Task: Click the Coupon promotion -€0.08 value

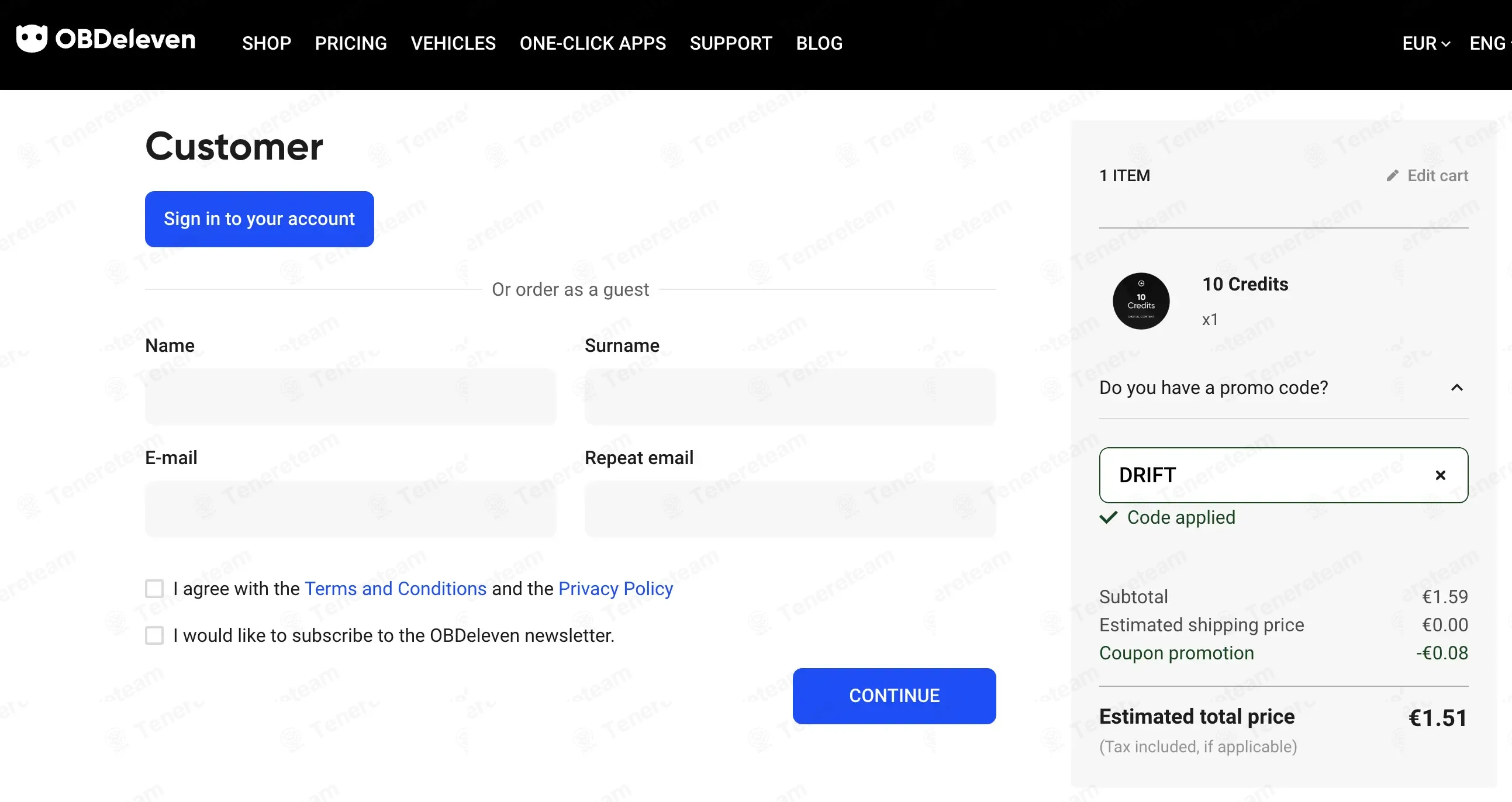Action: click(1442, 653)
